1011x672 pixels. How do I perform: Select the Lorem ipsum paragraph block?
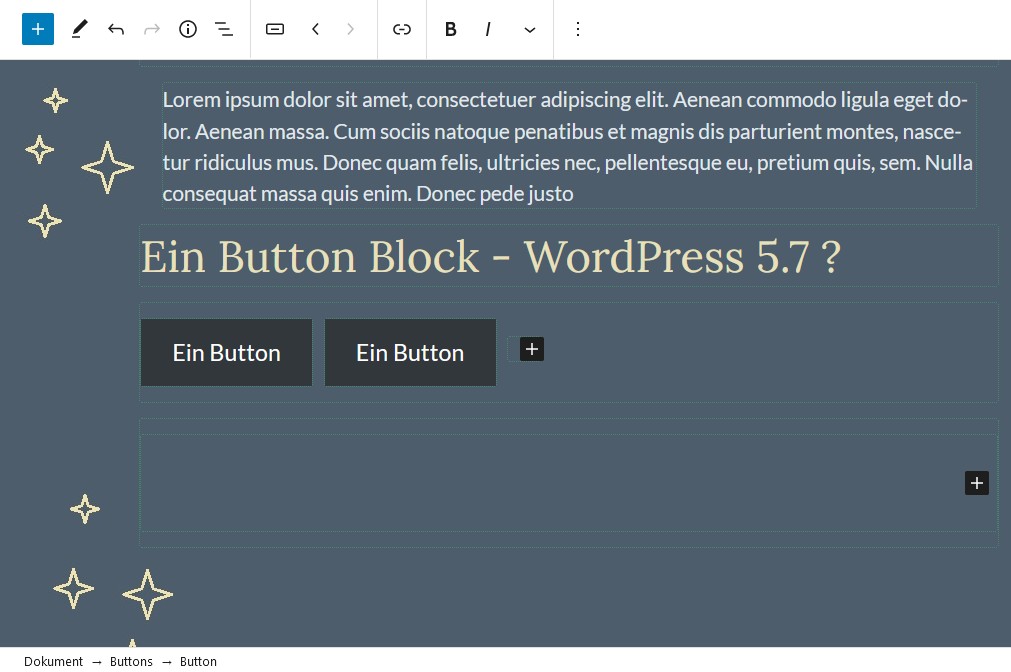(568, 146)
